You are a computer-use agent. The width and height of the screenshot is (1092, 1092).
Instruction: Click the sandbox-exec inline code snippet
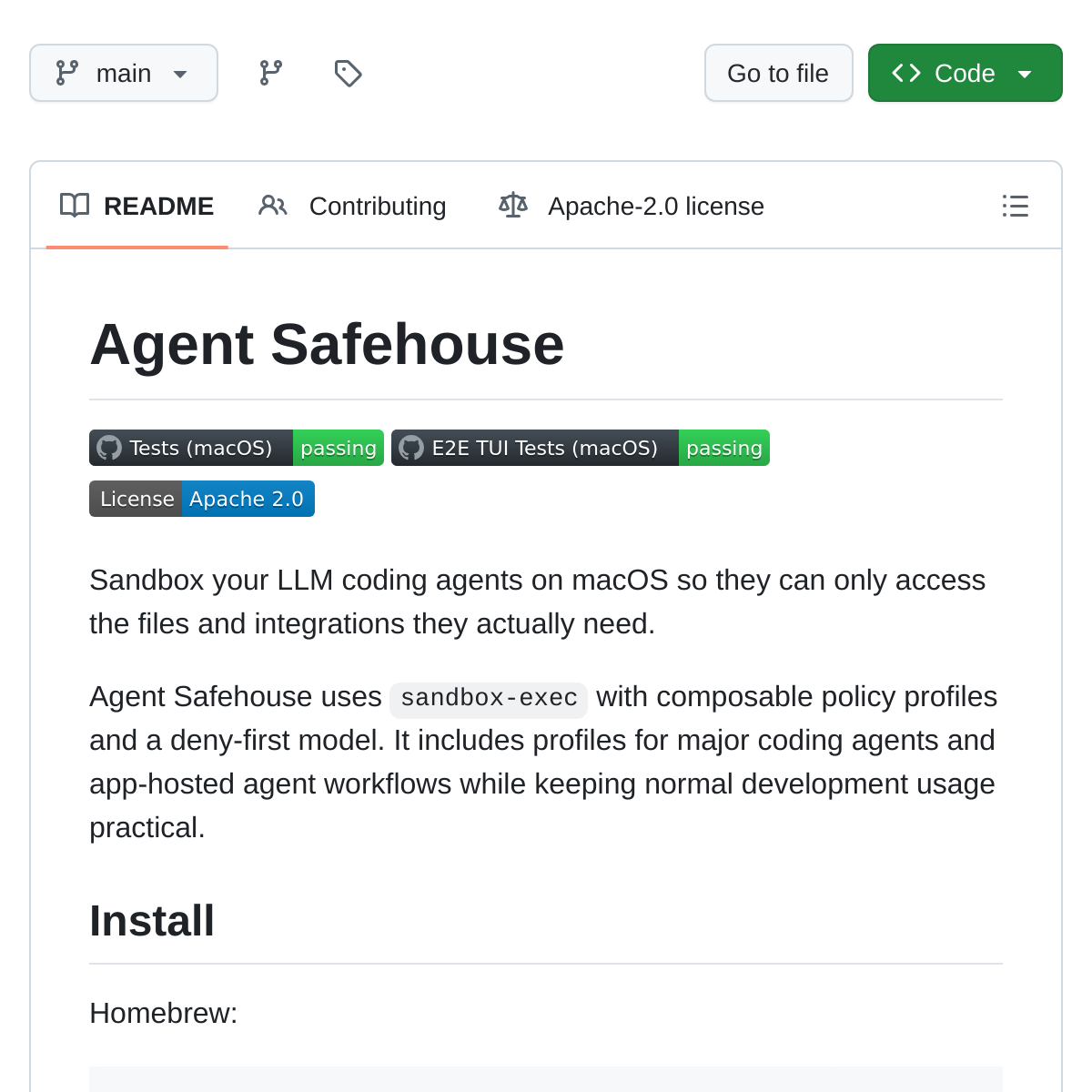tap(489, 699)
